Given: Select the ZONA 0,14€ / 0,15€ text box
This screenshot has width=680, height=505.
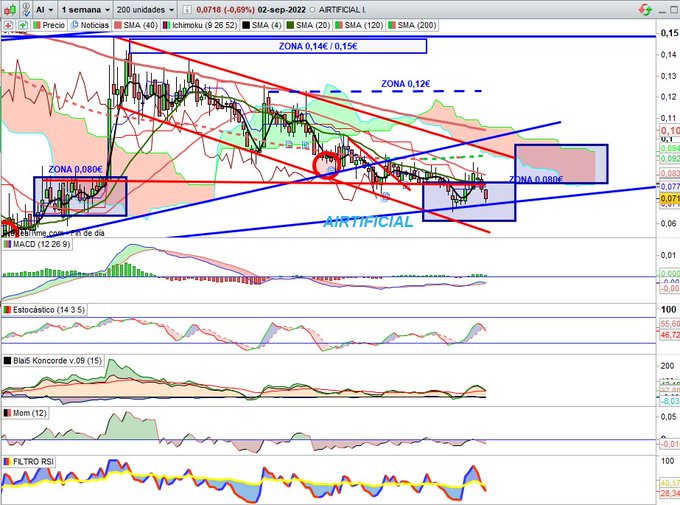Looking at the screenshot, I should pos(278,46).
